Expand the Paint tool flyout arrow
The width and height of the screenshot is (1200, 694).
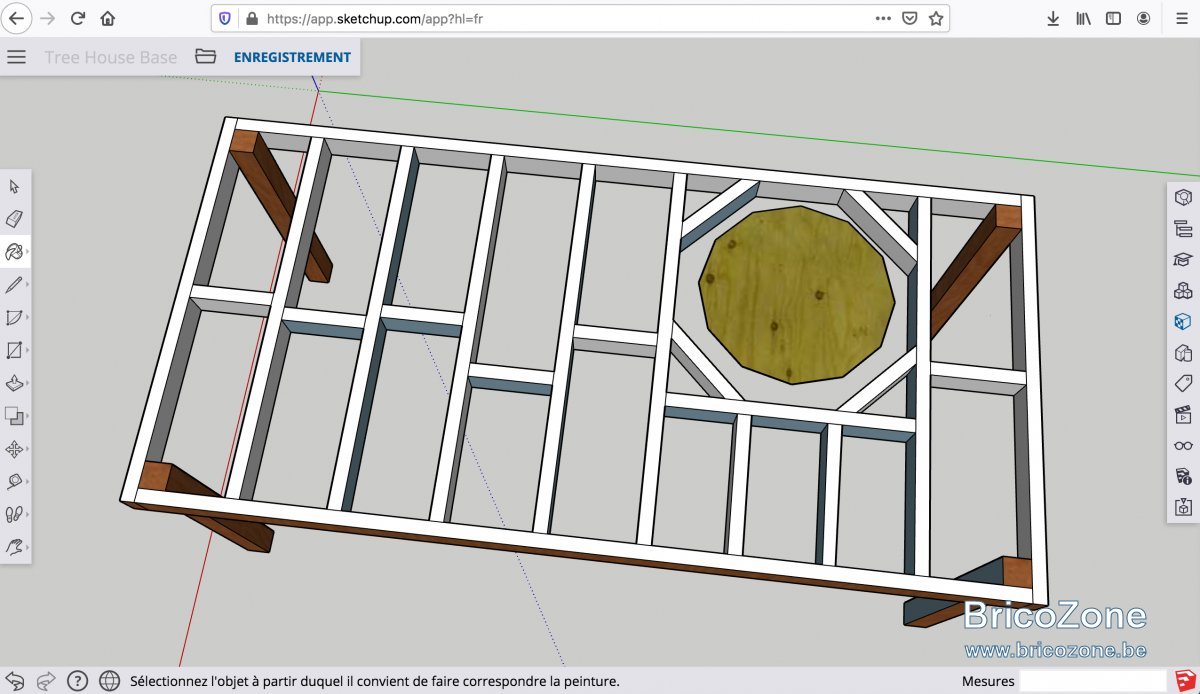tap(28, 251)
